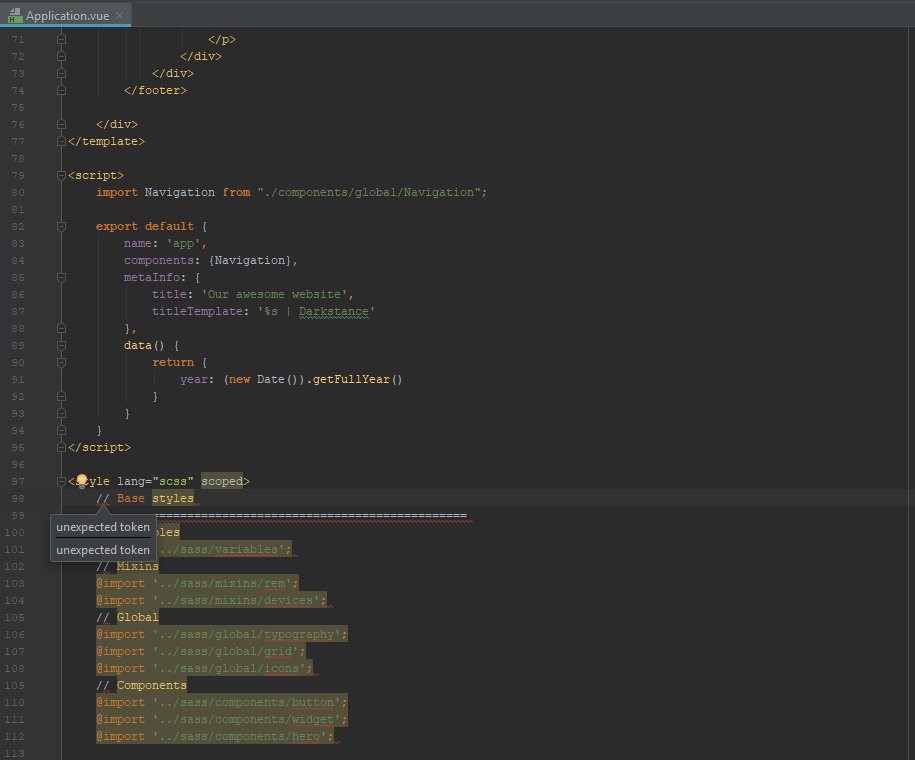Viewport: 915px width, 760px height.
Task: Collapse export default block at line 82
Action: tap(61, 226)
